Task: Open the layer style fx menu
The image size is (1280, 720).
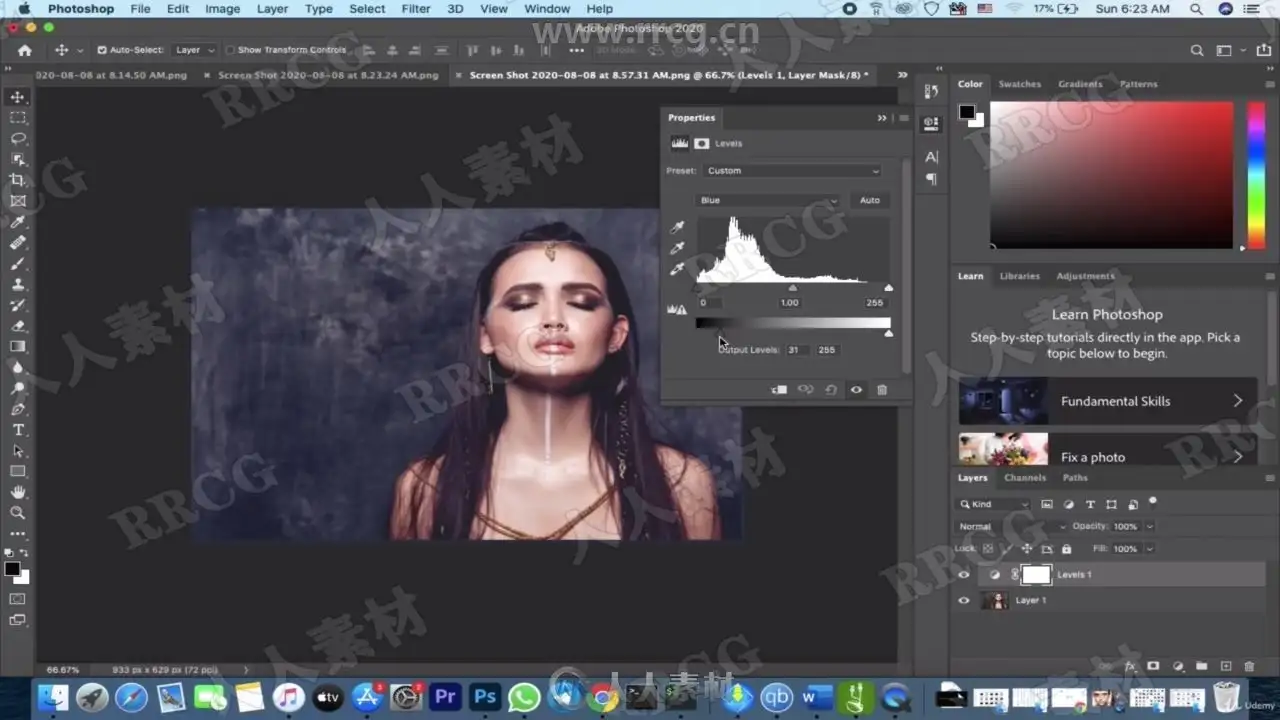Action: click(x=1131, y=666)
